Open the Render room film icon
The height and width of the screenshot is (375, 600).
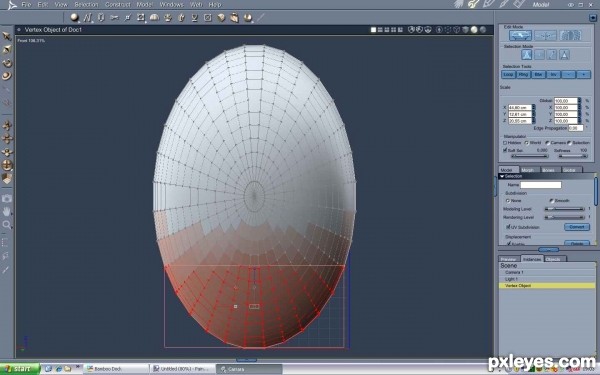[519, 4]
